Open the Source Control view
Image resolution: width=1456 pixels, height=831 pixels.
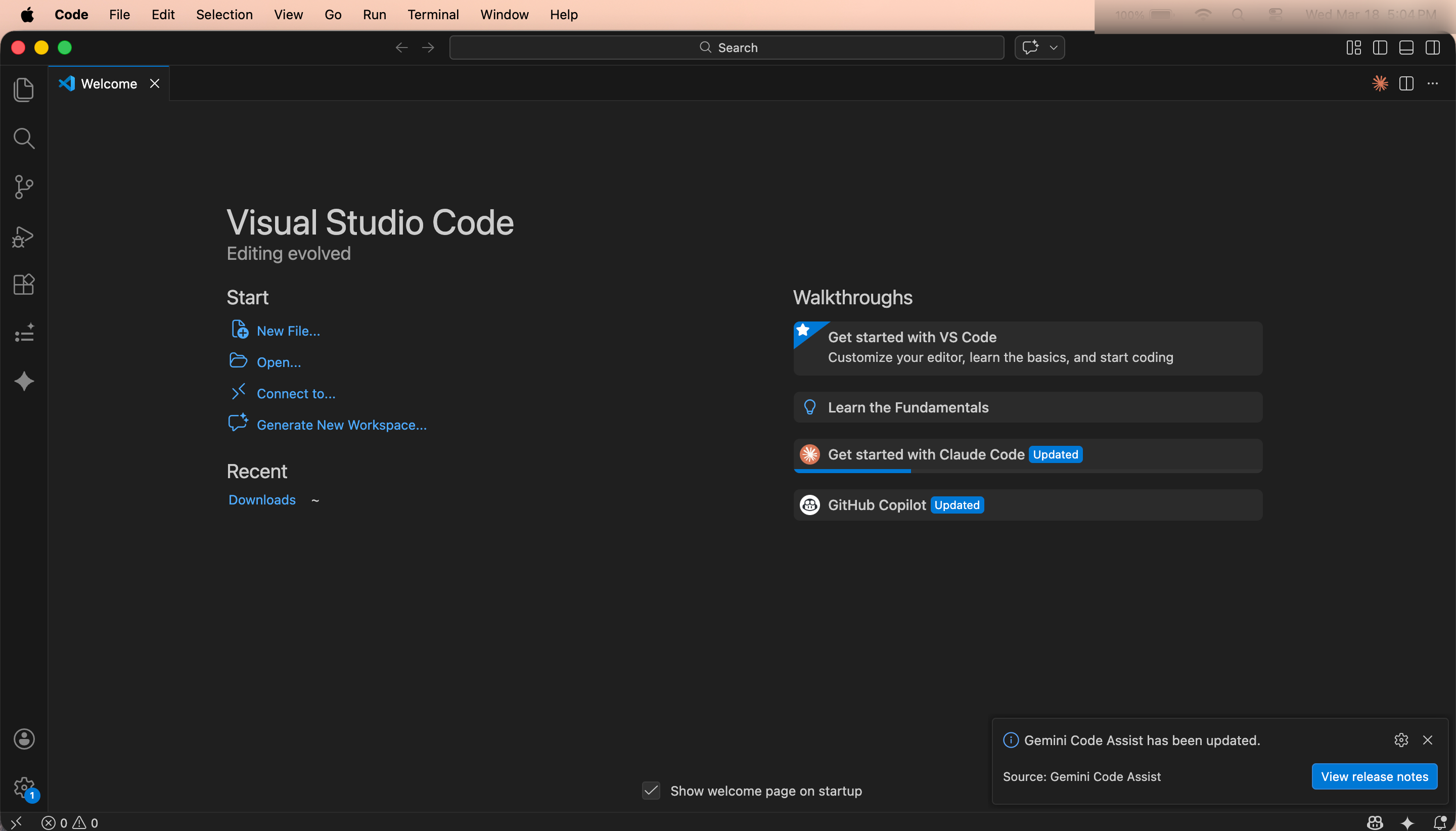click(x=23, y=187)
